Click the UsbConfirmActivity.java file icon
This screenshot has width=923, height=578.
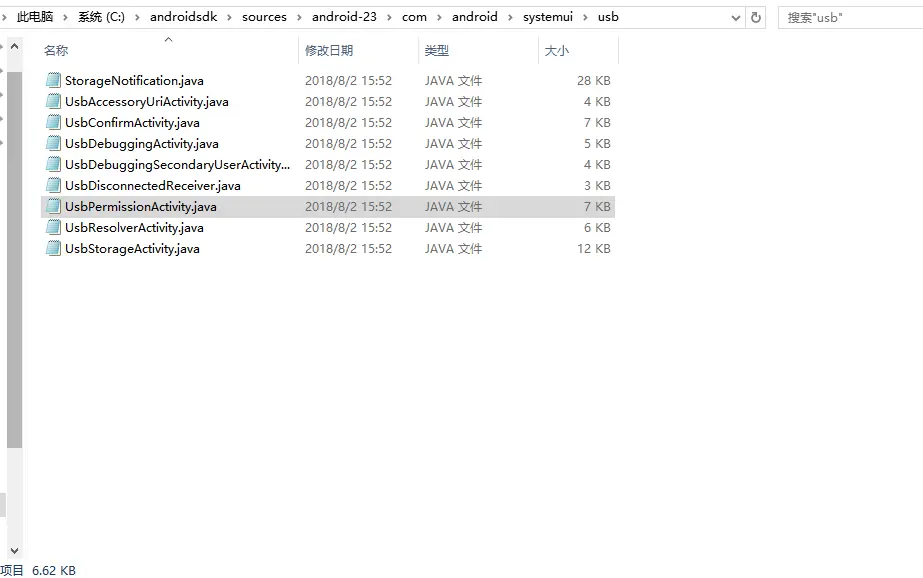click(53, 122)
